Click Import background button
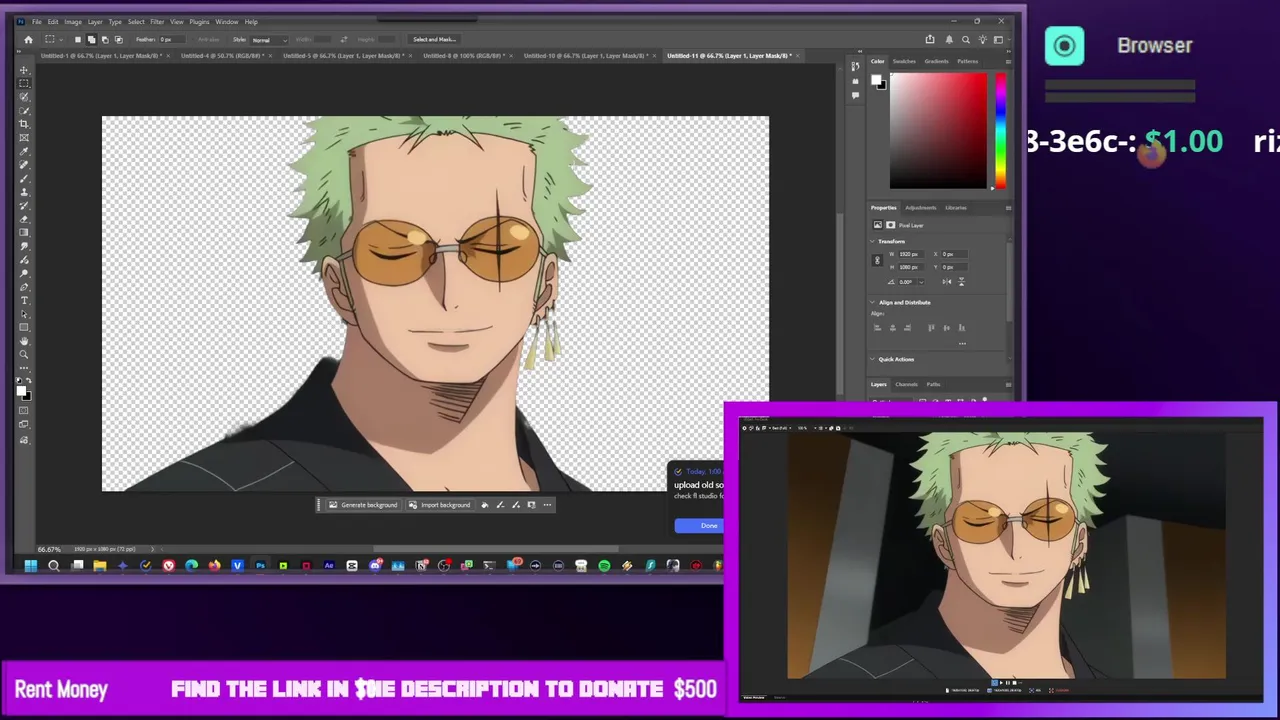1280x720 pixels. 439,505
